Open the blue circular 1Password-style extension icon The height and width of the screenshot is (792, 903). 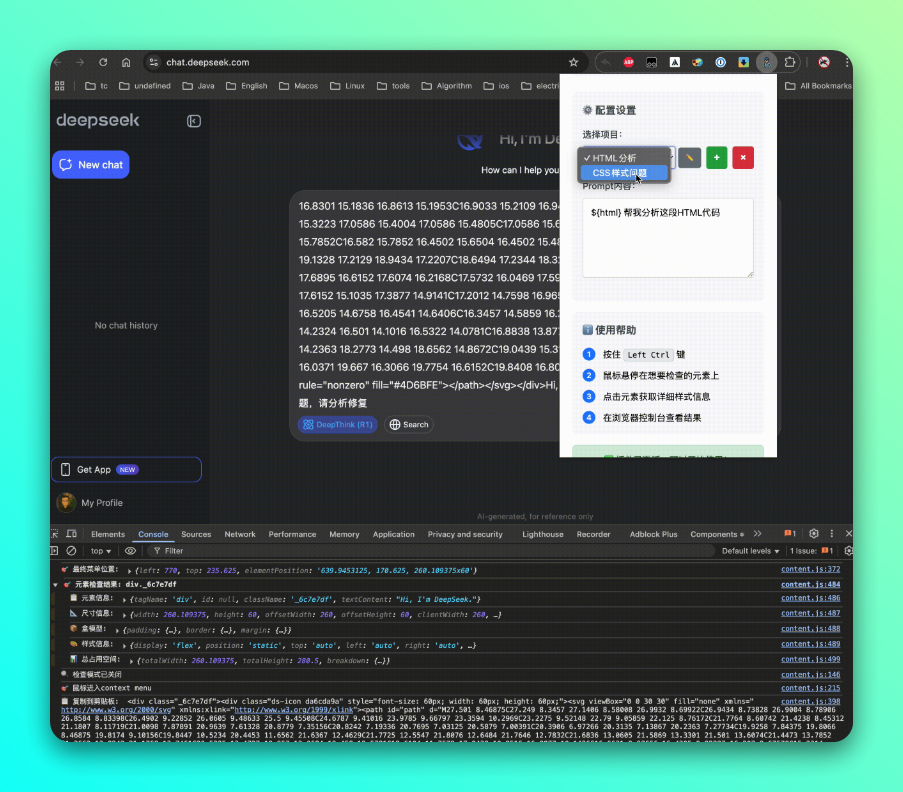[720, 62]
